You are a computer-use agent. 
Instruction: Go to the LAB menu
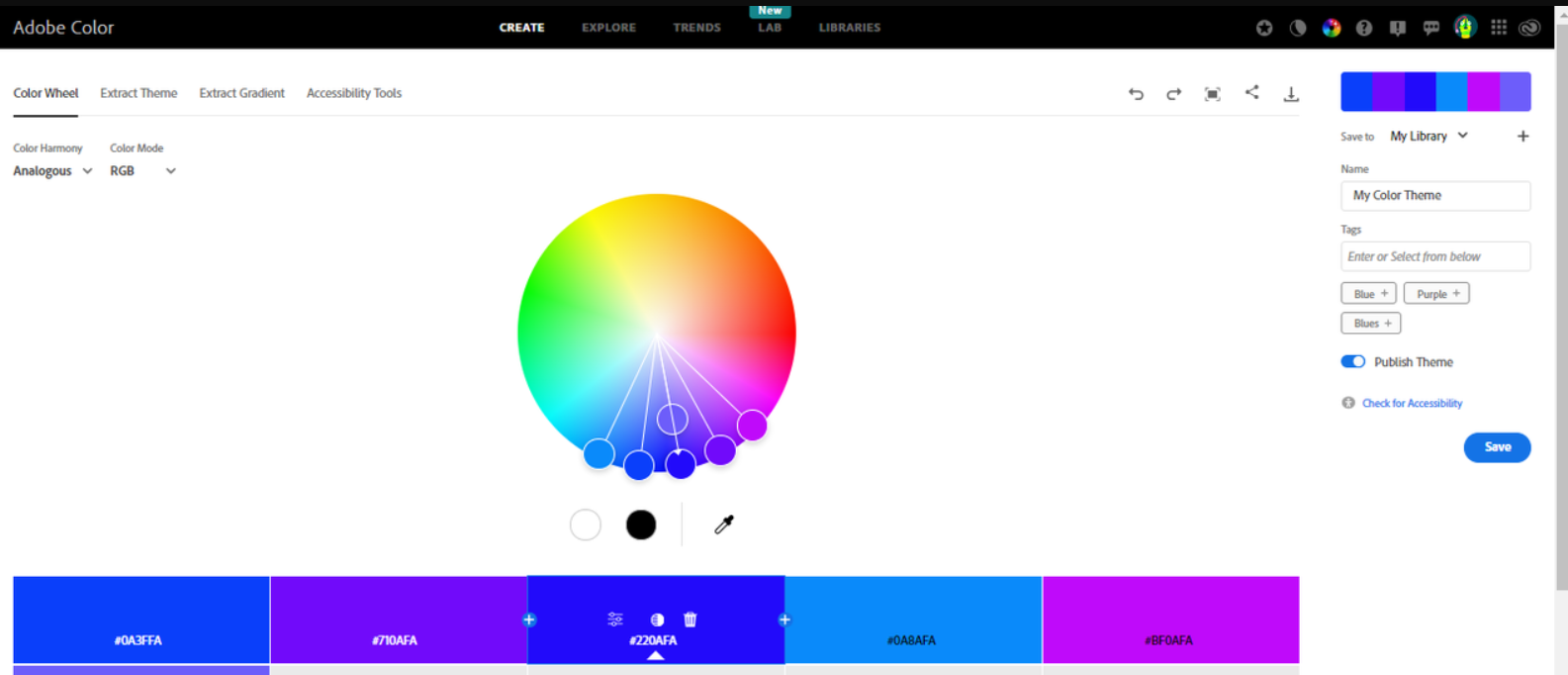770,28
